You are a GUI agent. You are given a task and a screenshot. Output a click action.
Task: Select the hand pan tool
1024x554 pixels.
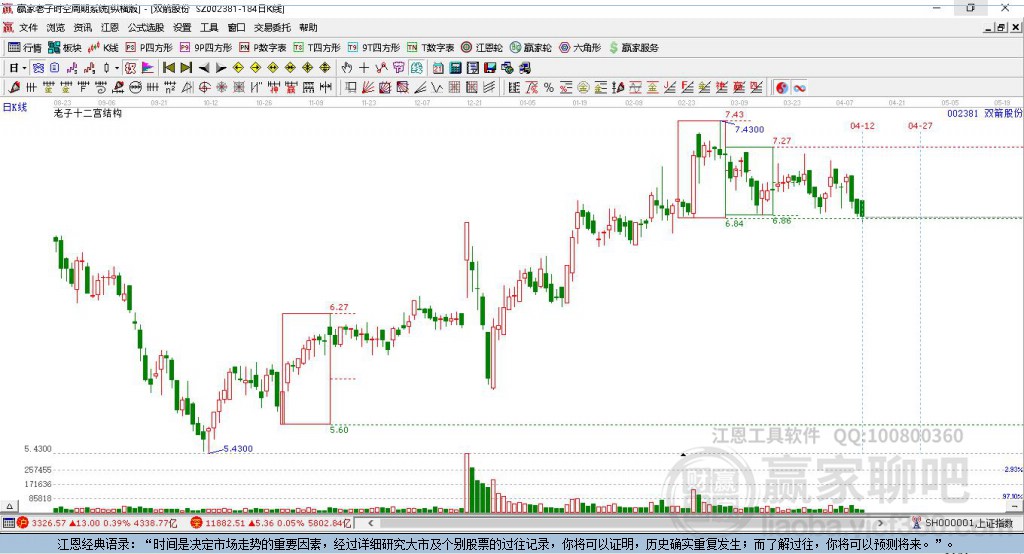point(346,68)
